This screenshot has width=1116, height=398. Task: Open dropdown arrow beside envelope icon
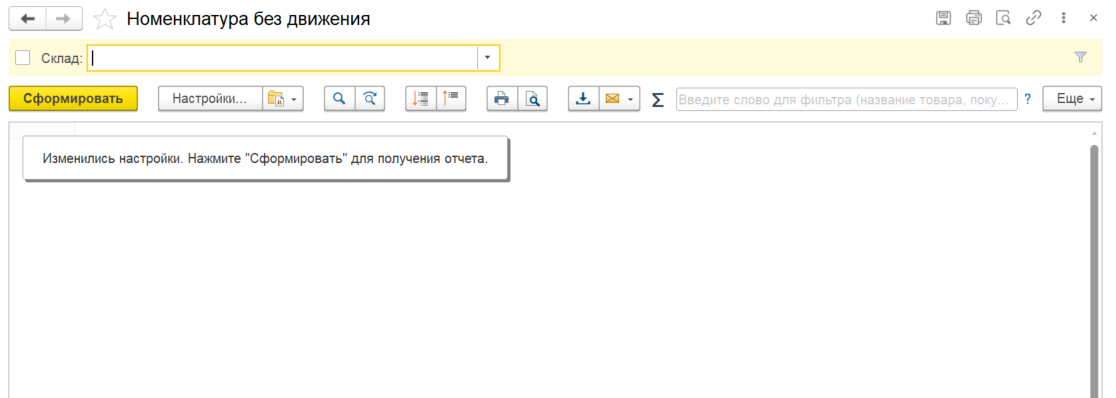click(631, 99)
